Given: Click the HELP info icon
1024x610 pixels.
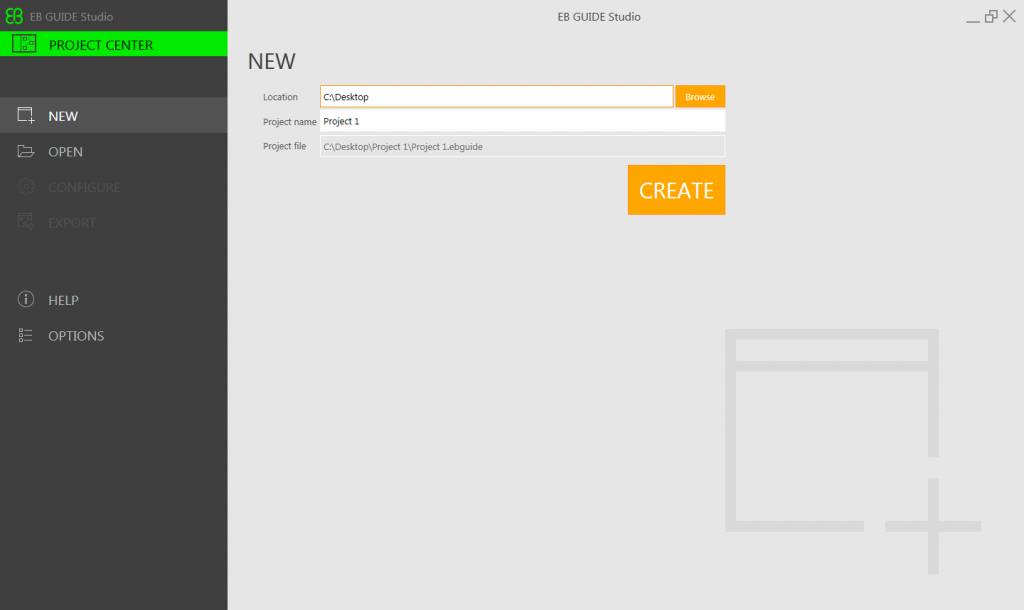Looking at the screenshot, I should [x=25, y=299].
